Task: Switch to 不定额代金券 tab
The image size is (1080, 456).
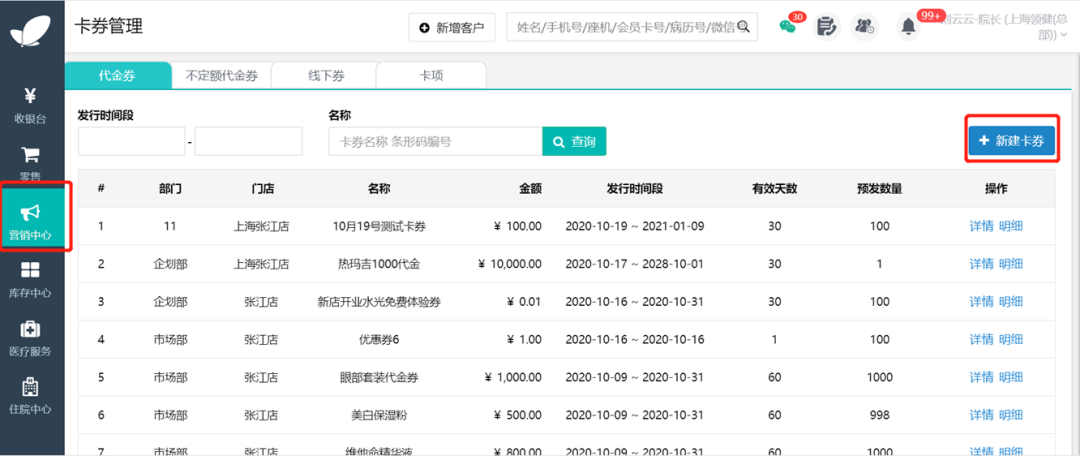Action: 221,76
